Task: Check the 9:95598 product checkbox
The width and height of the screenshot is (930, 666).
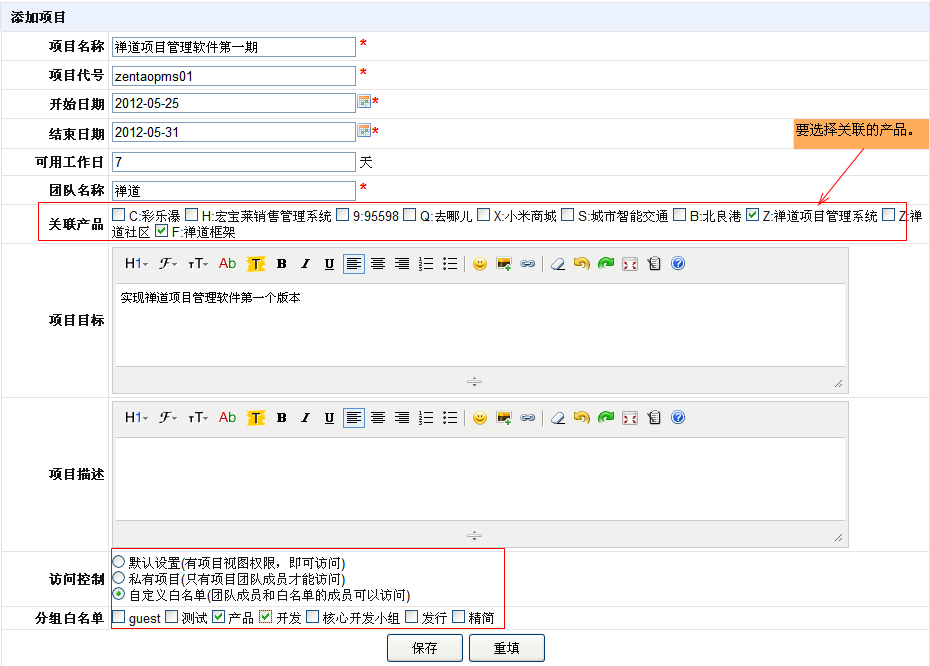Action: (342, 215)
